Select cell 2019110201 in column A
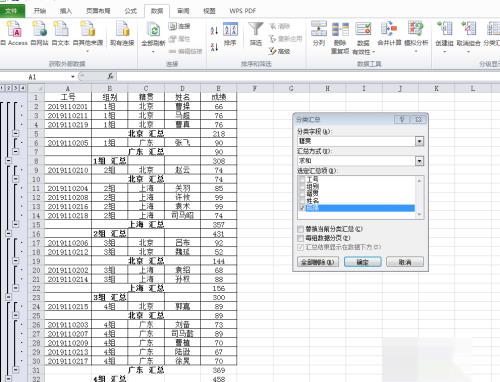This screenshot has width=500, height=382. [68, 106]
